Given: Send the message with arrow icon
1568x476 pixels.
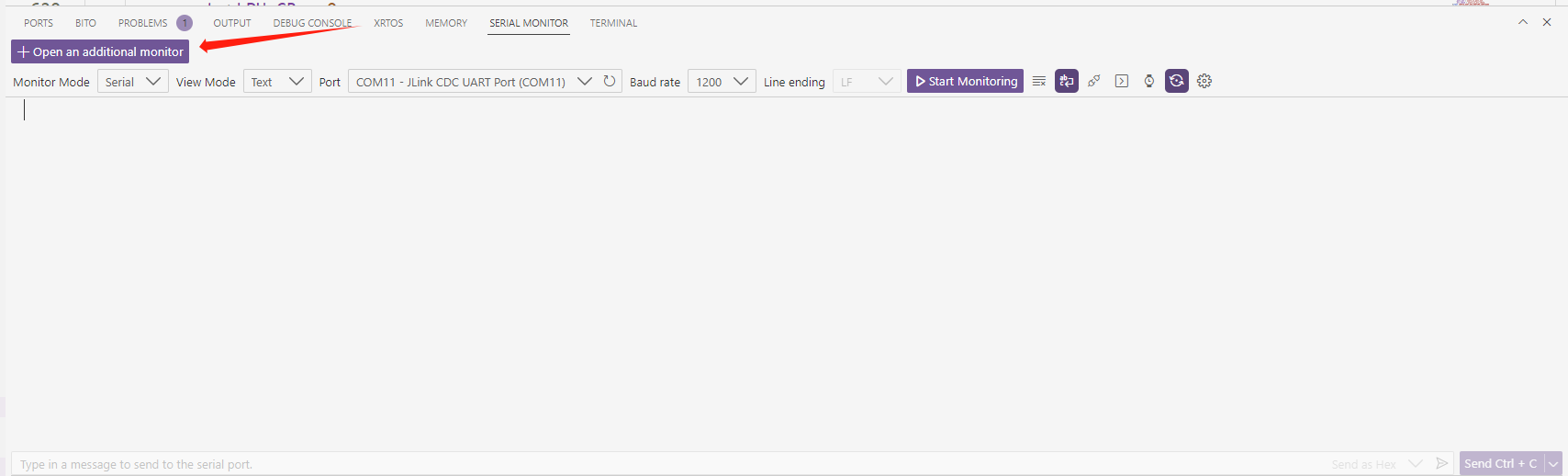Looking at the screenshot, I should [x=1442, y=463].
